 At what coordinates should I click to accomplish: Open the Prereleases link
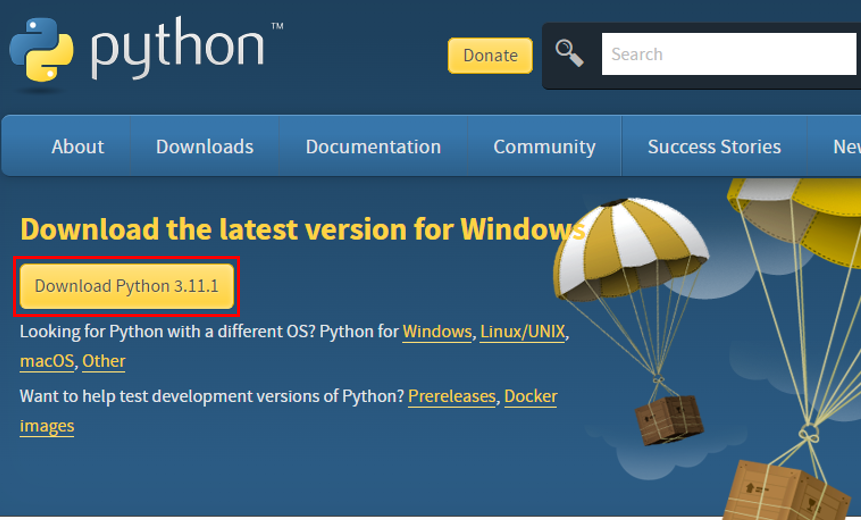pos(452,396)
